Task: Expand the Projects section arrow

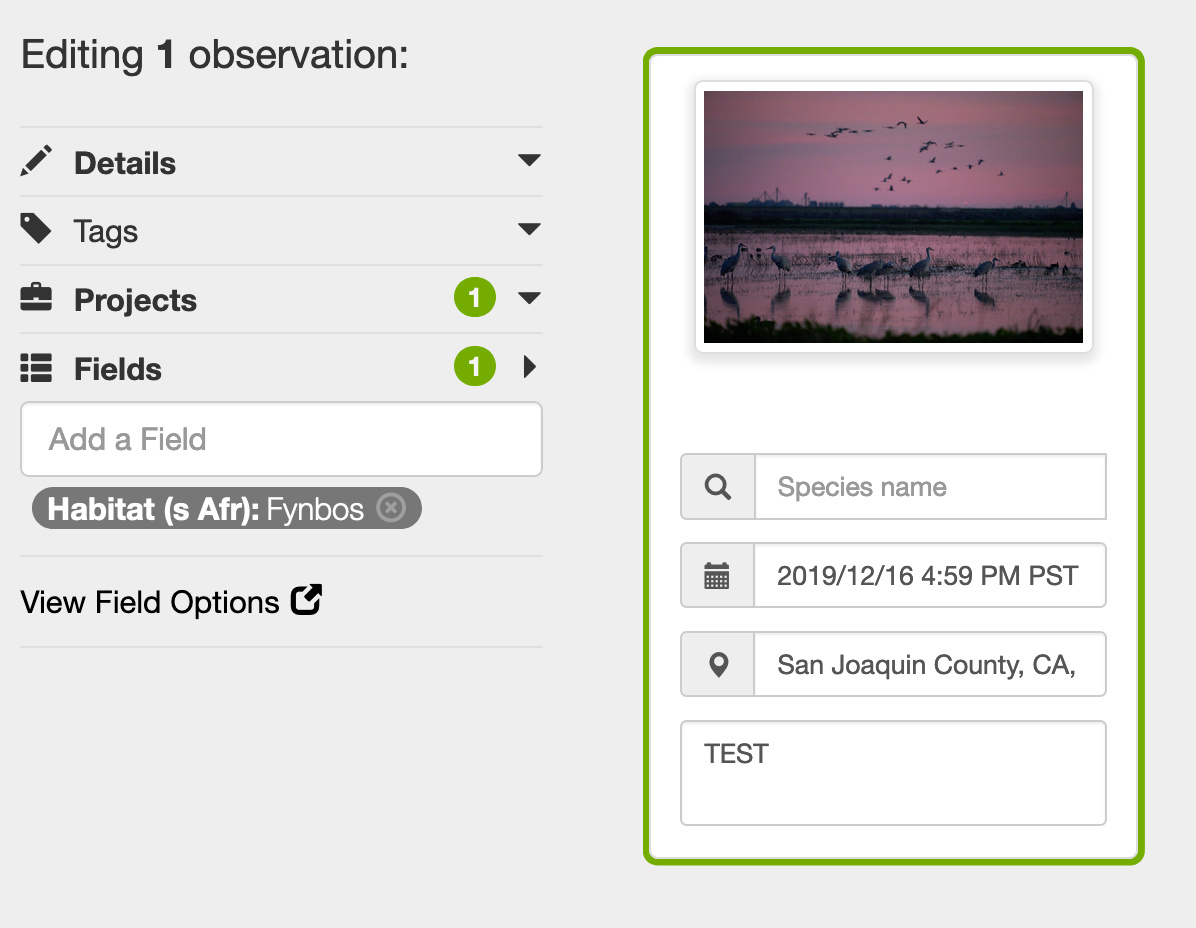Action: [529, 297]
